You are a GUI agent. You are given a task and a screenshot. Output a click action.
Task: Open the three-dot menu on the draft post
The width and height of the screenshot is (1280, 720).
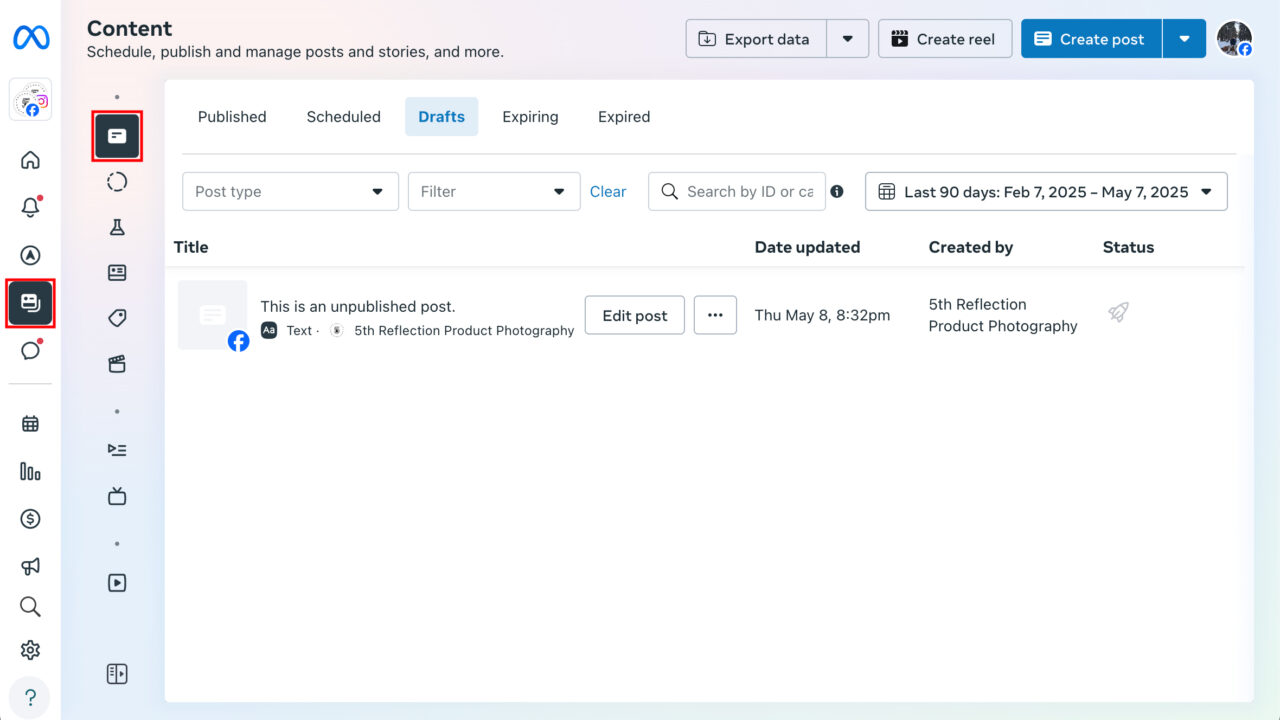715,315
